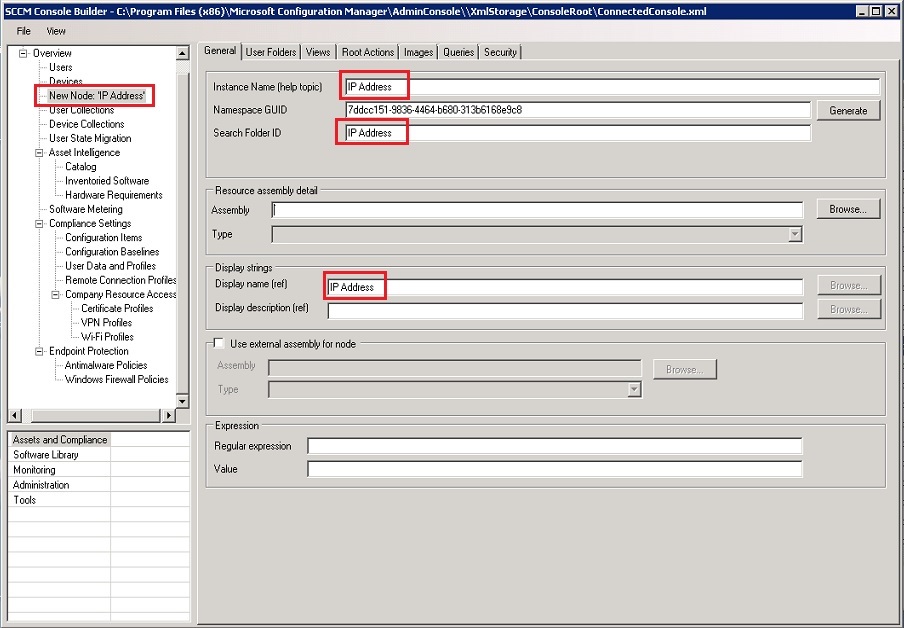Click the Generate button for Namespace GUID
This screenshot has width=904, height=628.
point(848,109)
